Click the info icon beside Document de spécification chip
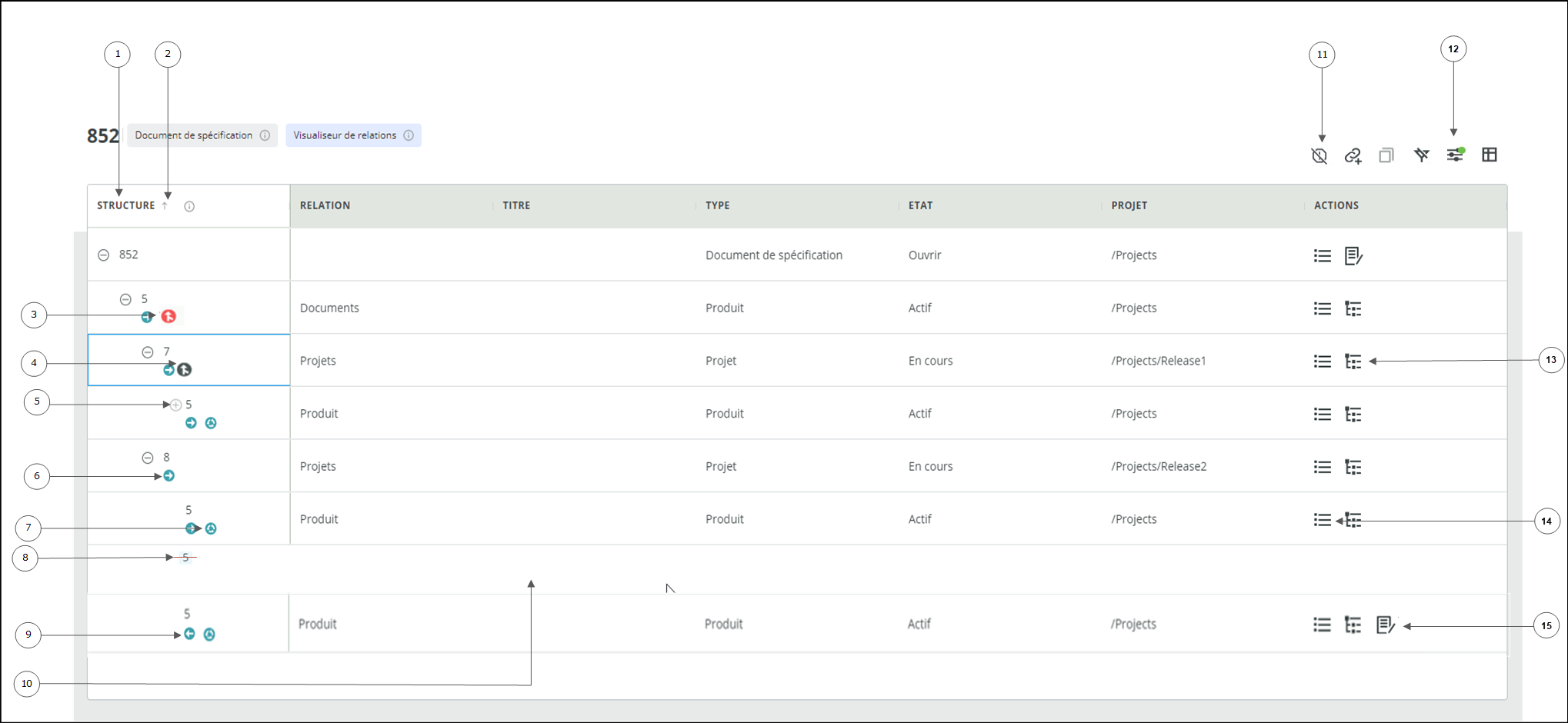 [x=265, y=135]
